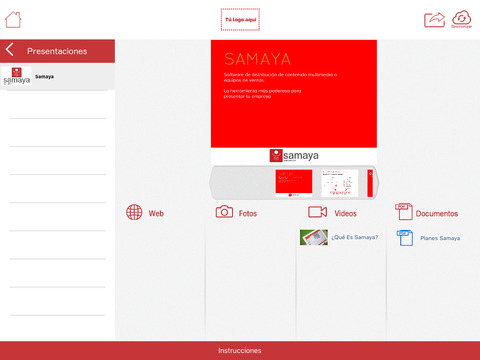480x360 pixels.
Task: Open the Instrucciones bottom bar
Action: coord(240,350)
